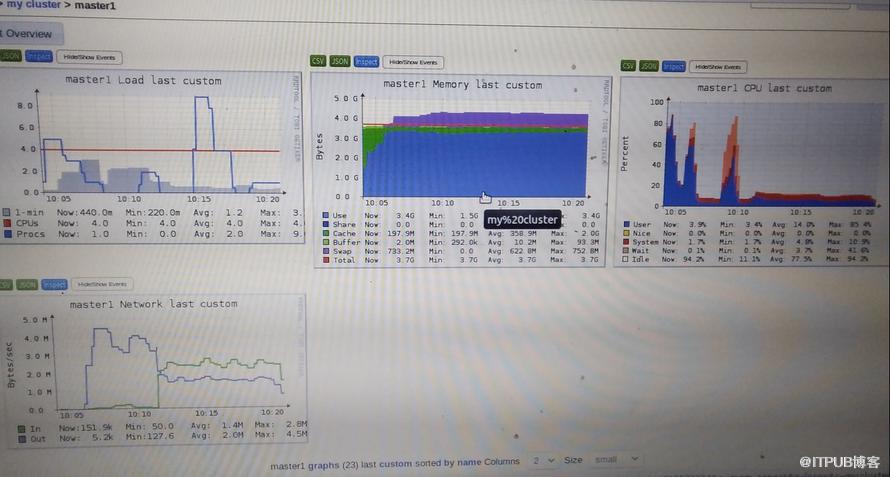Click the green Cache legend swatch
Image resolution: width=890 pixels, height=477 pixels.
[x=326, y=233]
